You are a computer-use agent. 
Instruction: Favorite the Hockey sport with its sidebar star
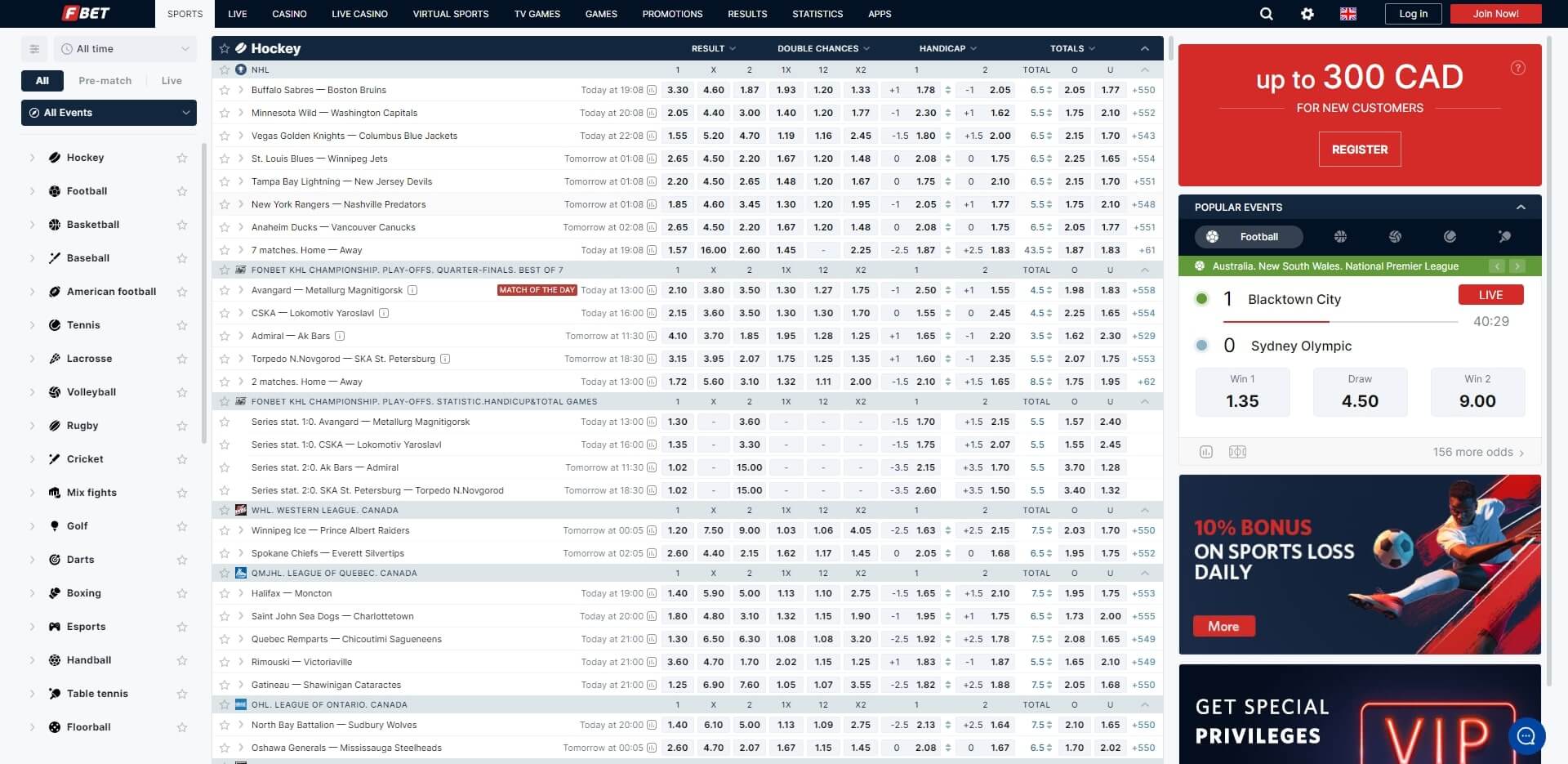click(x=182, y=158)
